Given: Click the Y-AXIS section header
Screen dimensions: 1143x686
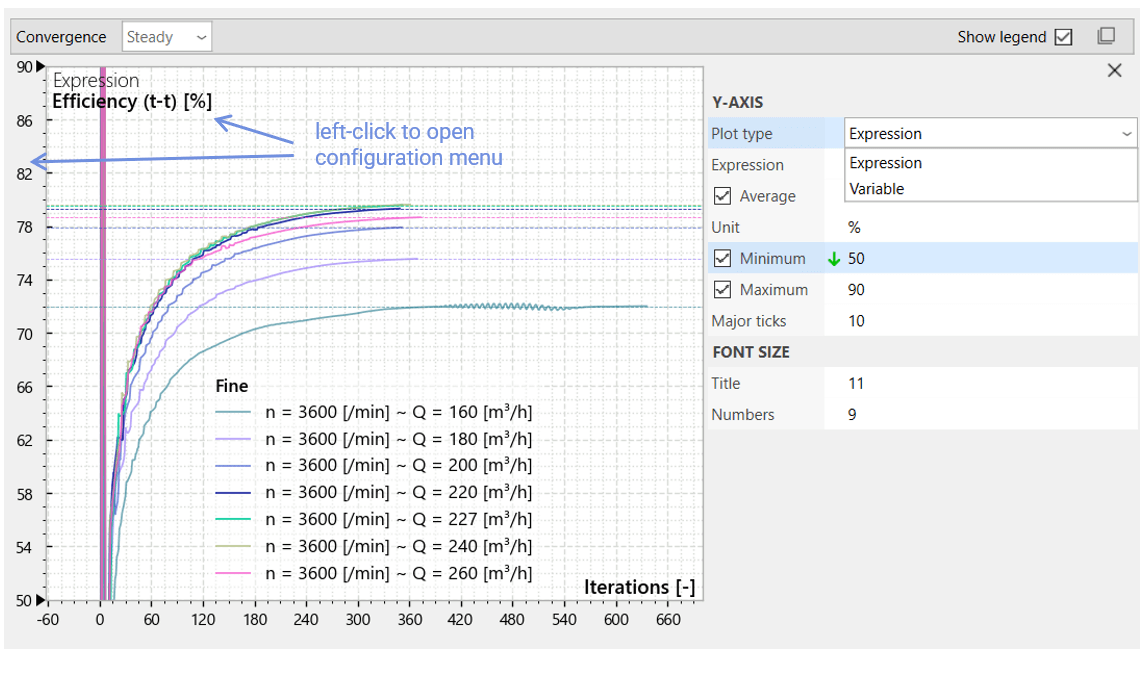Looking at the screenshot, I should (738, 102).
